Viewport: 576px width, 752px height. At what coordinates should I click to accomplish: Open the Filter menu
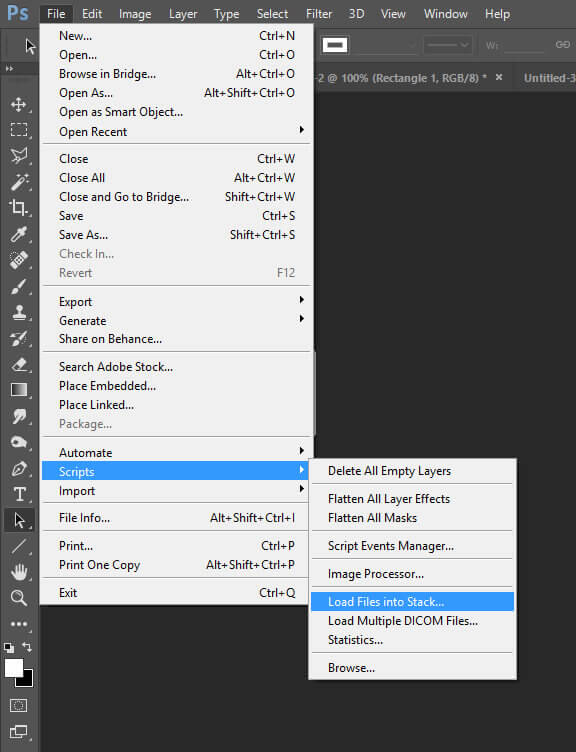(x=319, y=14)
